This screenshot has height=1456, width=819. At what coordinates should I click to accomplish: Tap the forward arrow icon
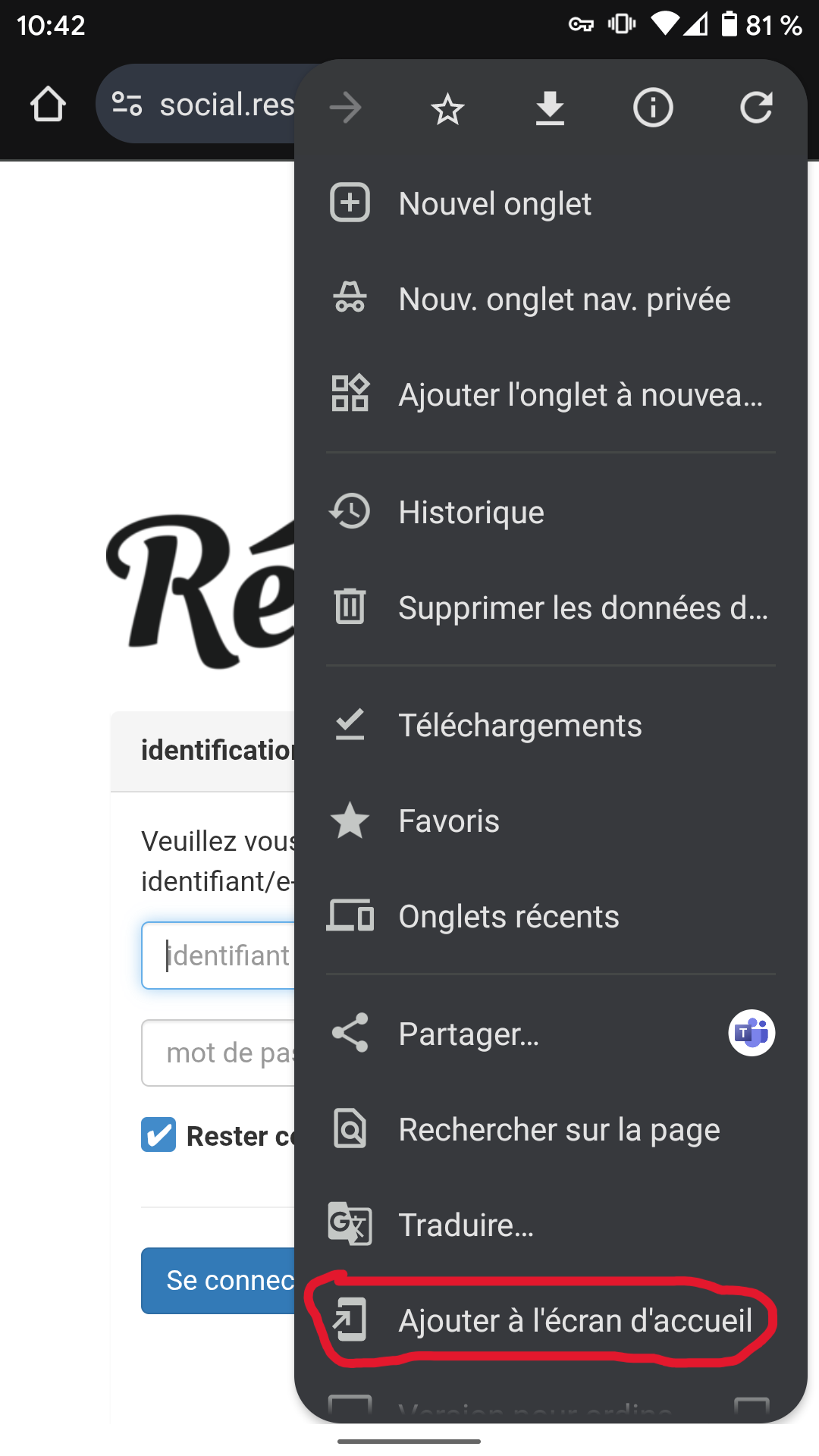coord(346,108)
